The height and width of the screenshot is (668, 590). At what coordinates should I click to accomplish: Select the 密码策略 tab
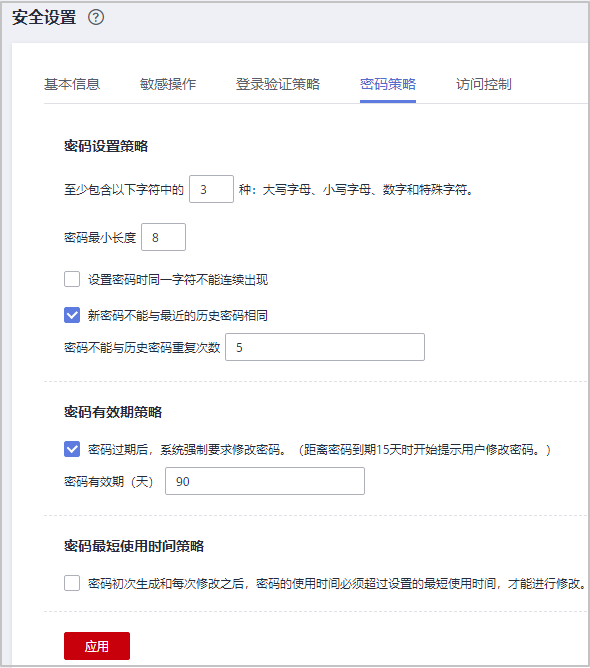388,84
